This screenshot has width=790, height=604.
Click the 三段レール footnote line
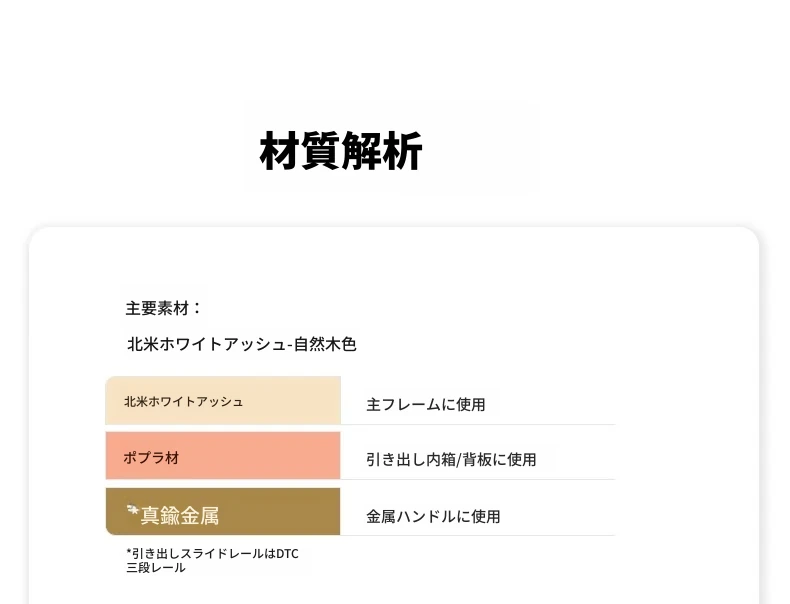156,568
